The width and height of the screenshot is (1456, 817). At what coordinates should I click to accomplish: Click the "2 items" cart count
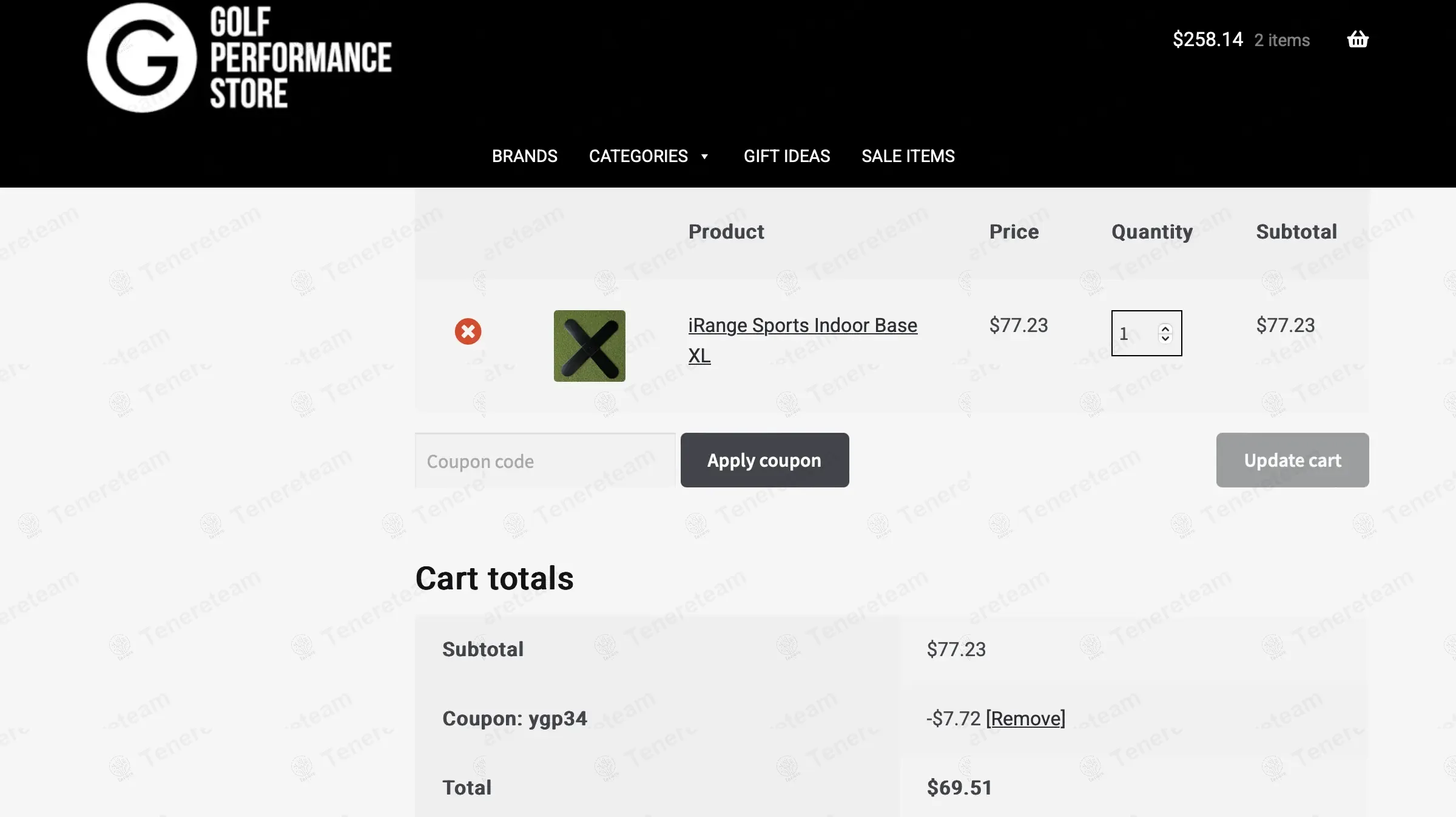1282,40
